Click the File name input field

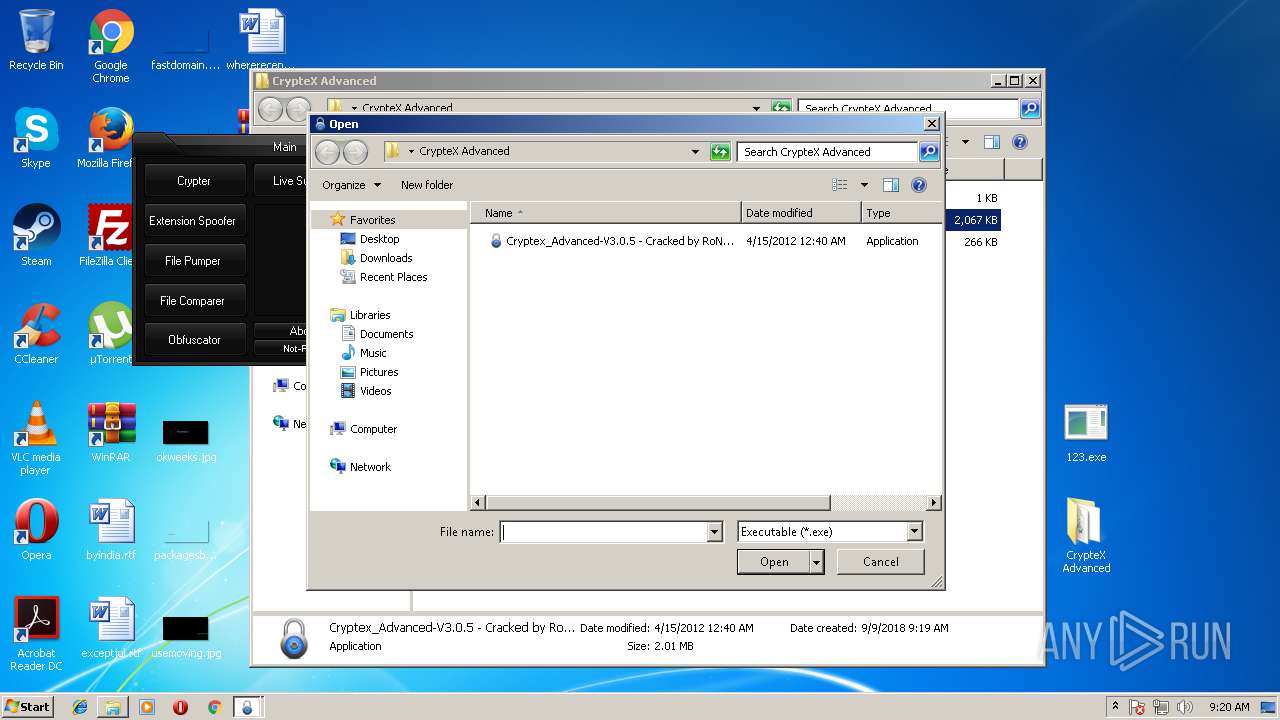(x=603, y=532)
